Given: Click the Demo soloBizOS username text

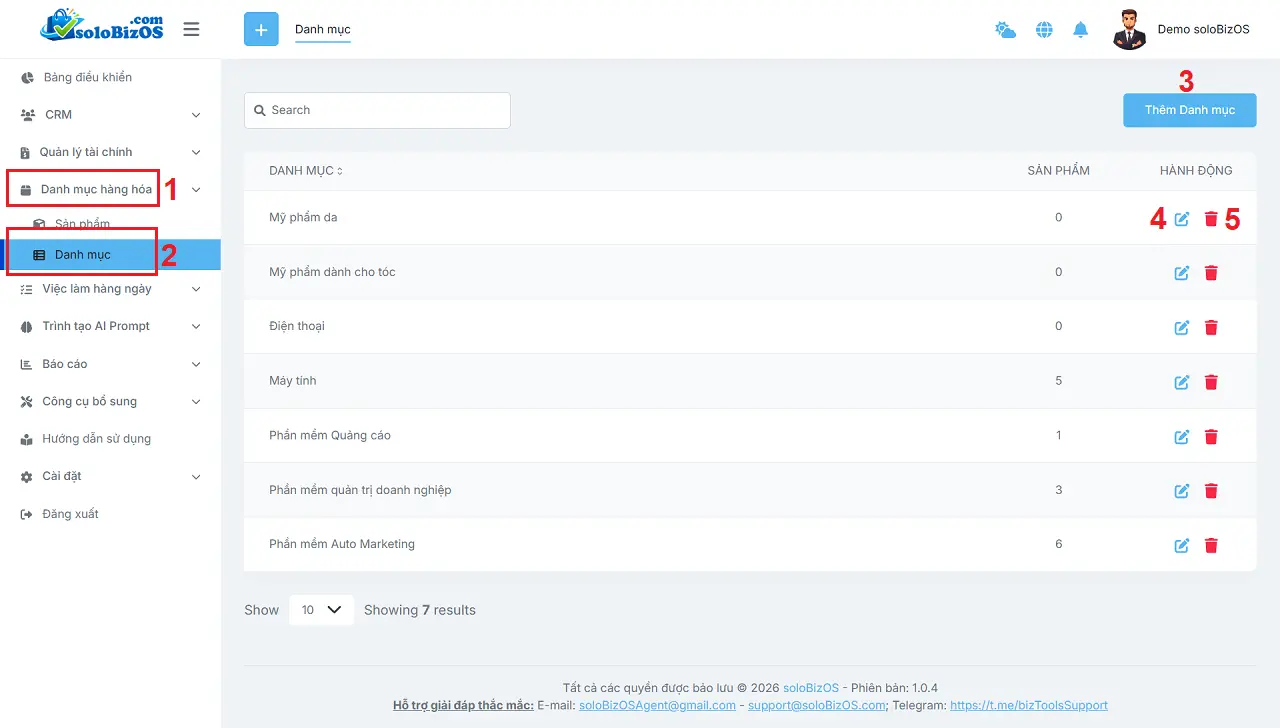Looking at the screenshot, I should pyautogui.click(x=1203, y=30).
